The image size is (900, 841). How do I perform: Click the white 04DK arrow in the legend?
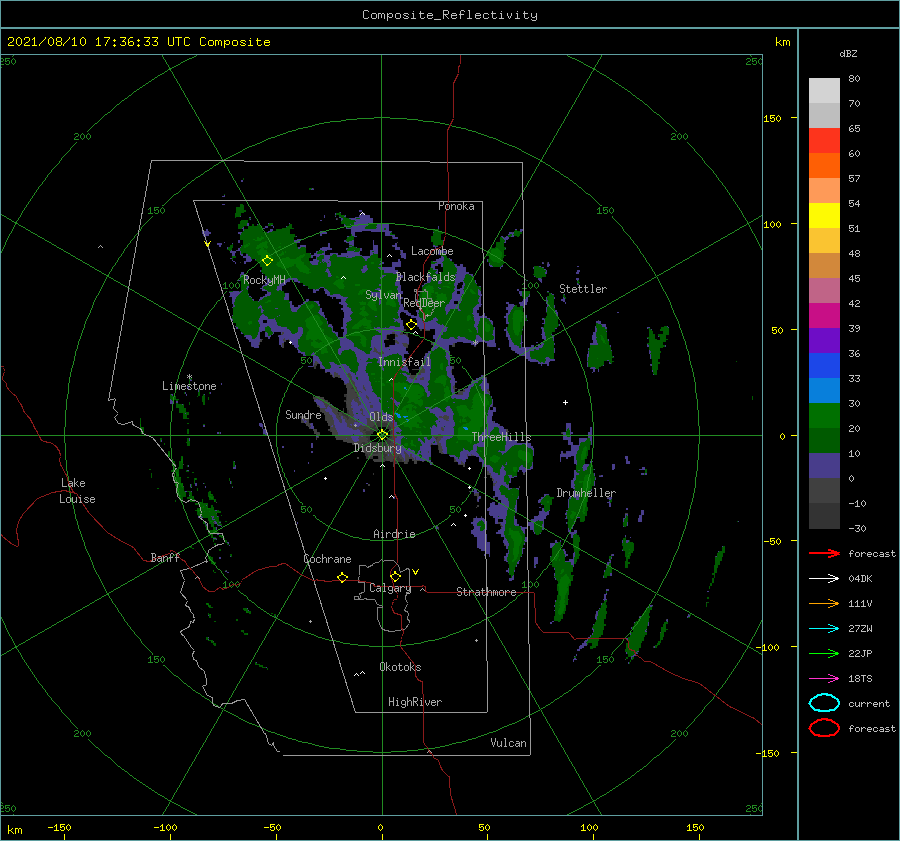click(824, 578)
